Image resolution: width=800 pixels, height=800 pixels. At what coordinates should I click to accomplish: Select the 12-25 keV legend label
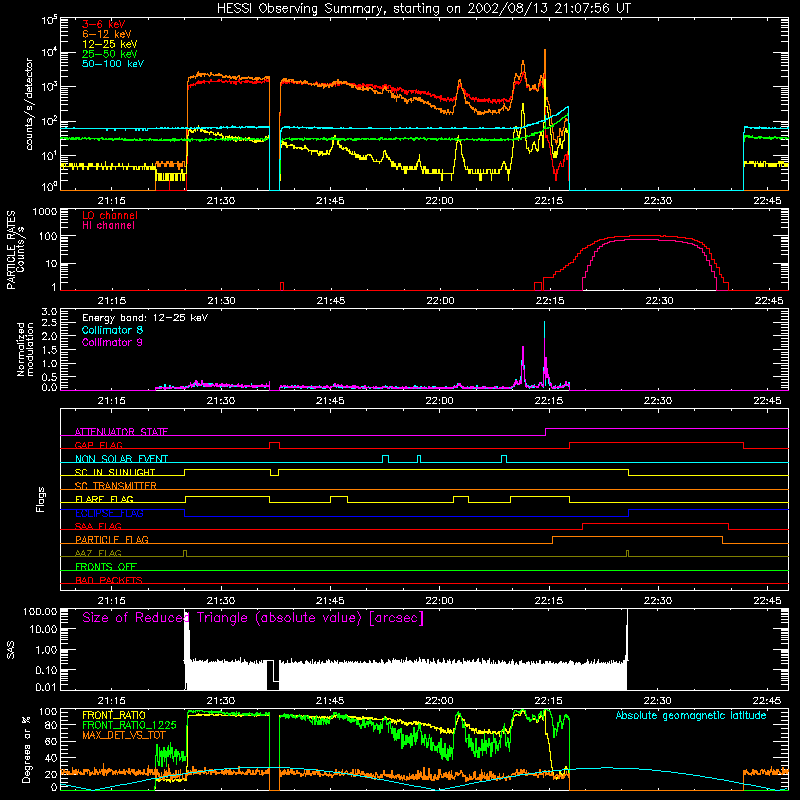(x=110, y=44)
